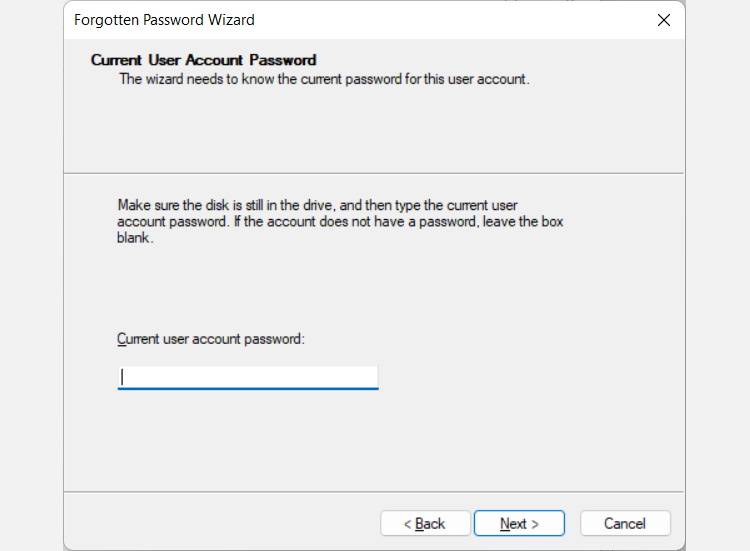
Task: Click the "Current user account password:" label
Action: (x=210, y=339)
